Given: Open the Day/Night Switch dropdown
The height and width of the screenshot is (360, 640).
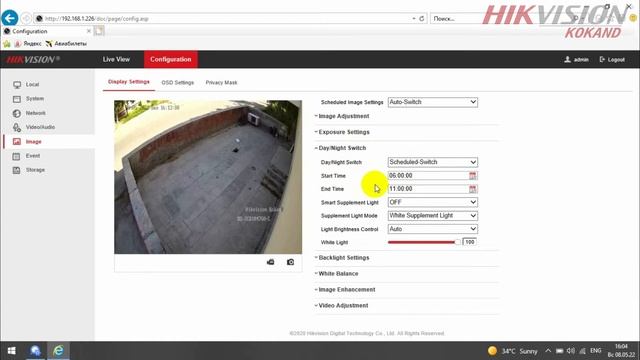Looking at the screenshot, I should coord(433,162).
